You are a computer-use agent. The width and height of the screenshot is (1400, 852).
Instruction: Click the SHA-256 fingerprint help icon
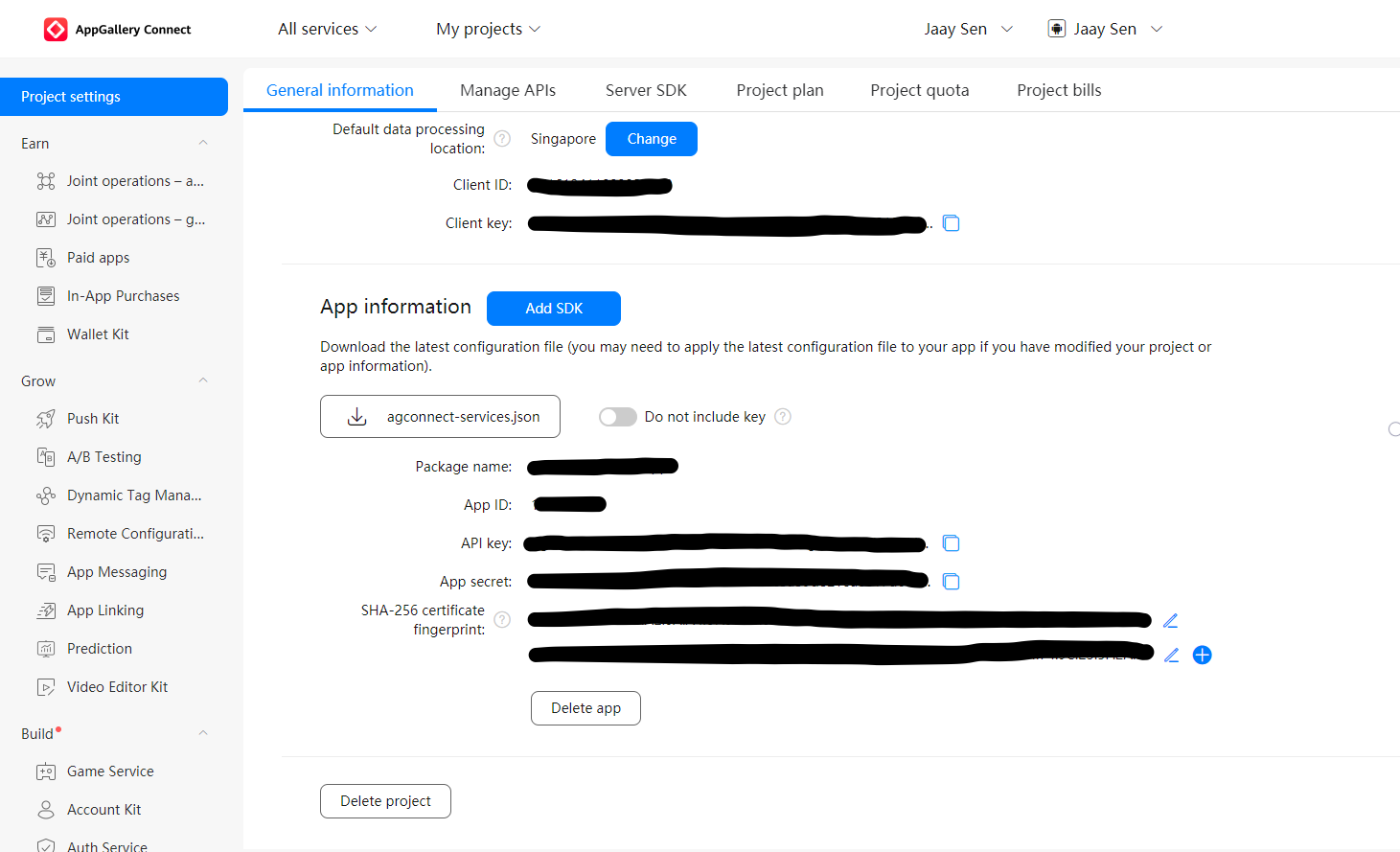502,619
